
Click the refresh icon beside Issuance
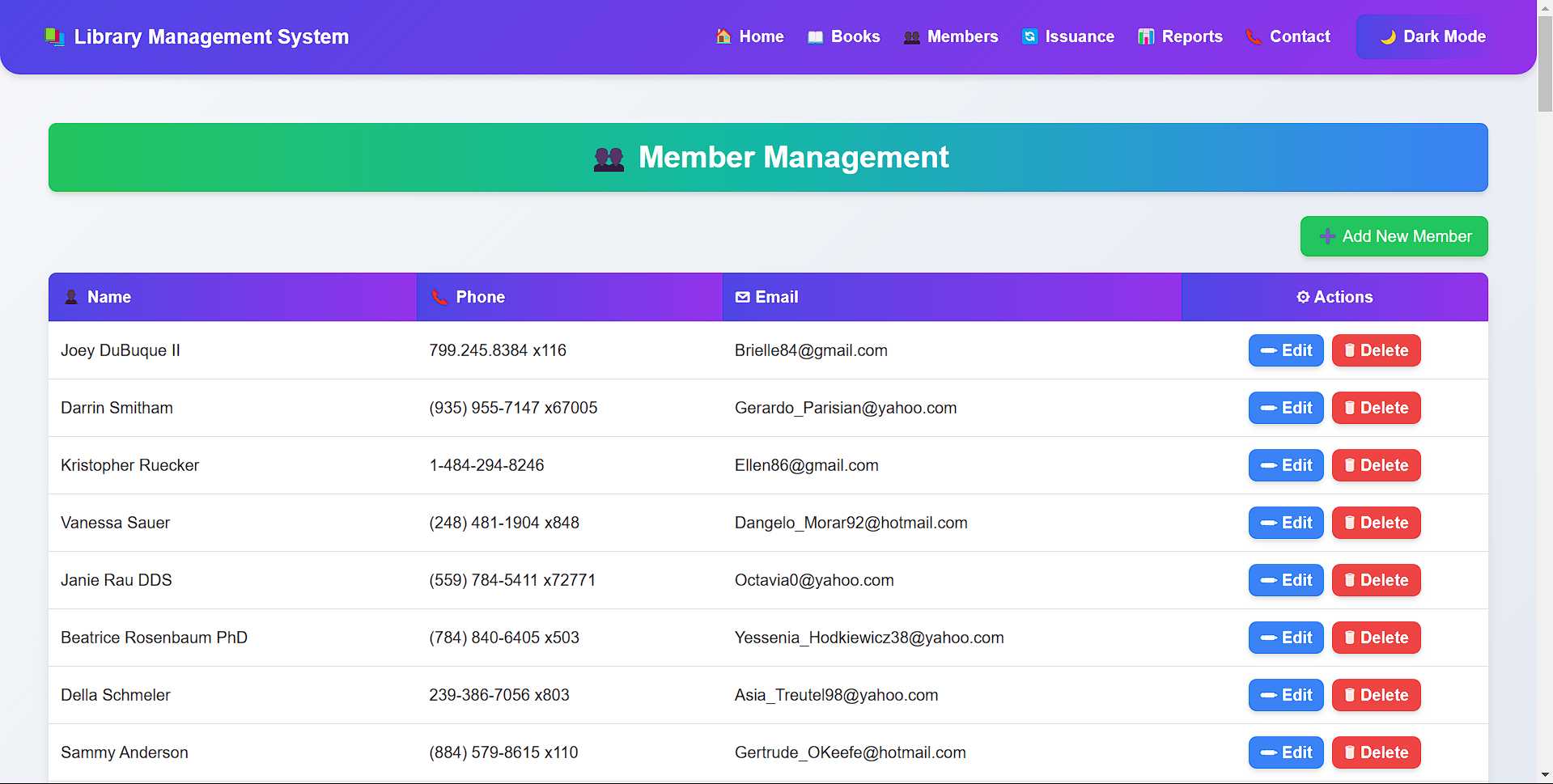(x=1029, y=36)
